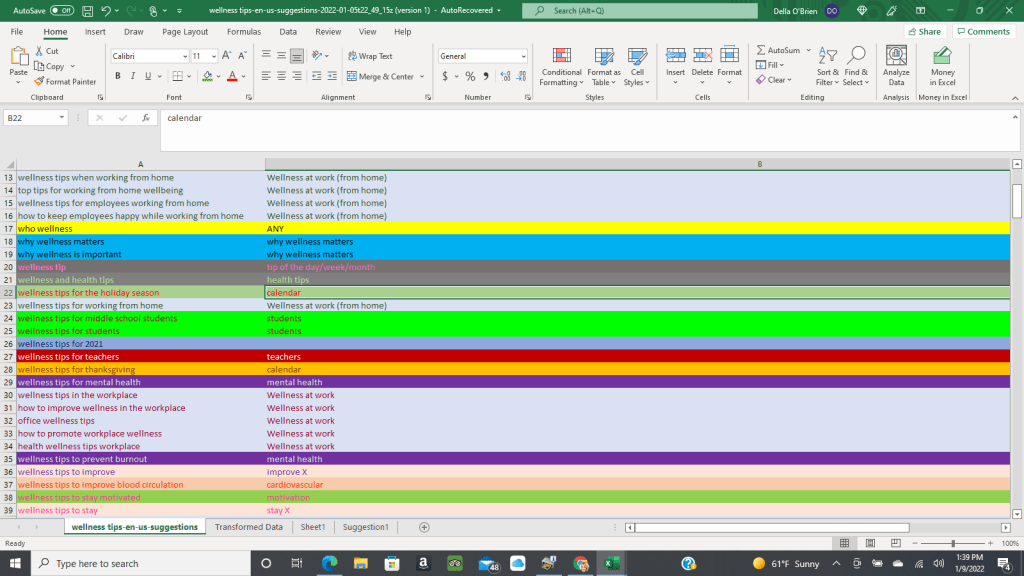Apply bold formatting to the cell
1024x576 pixels.
click(x=117, y=76)
